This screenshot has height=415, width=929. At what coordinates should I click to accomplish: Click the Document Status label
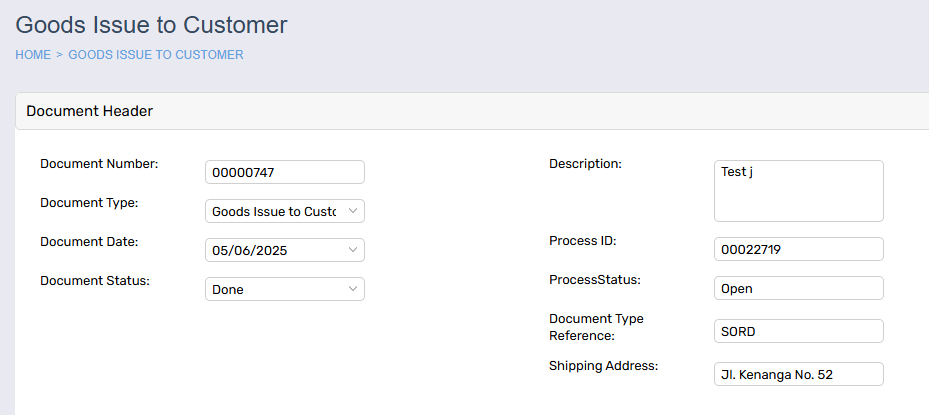pos(95,281)
